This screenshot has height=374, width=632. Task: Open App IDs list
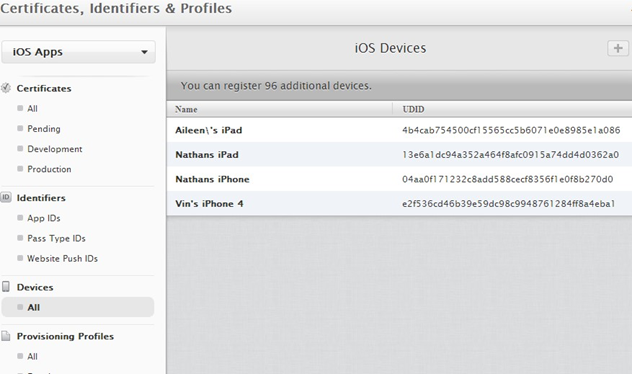pos(44,218)
